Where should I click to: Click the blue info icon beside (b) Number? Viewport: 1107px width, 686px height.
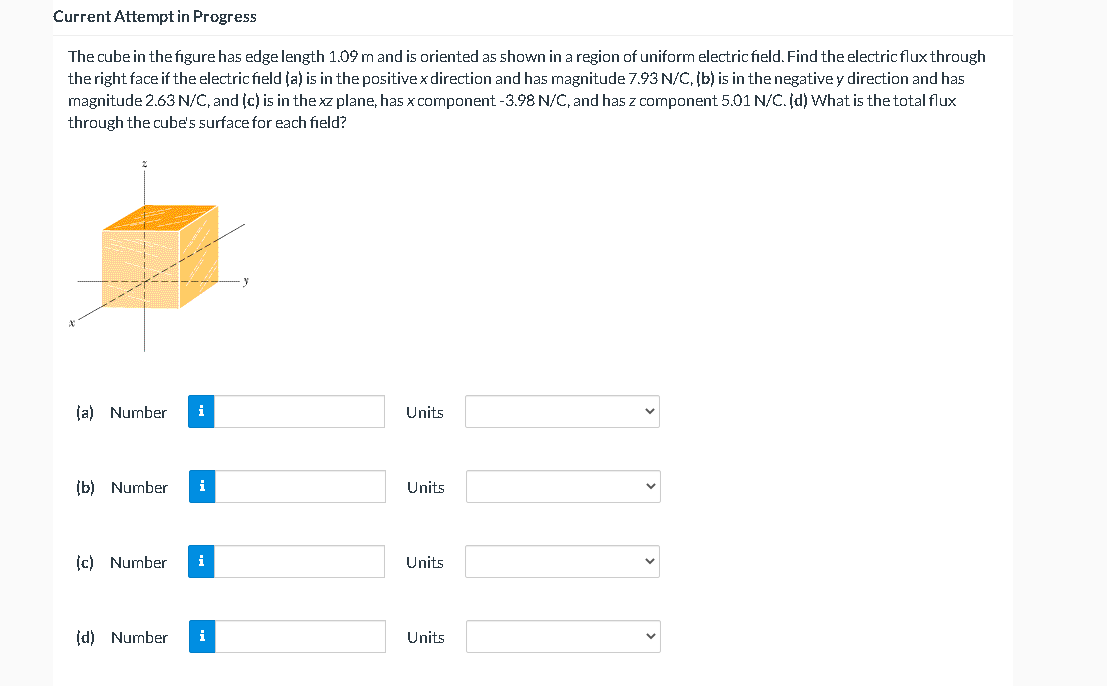pyautogui.click(x=202, y=487)
